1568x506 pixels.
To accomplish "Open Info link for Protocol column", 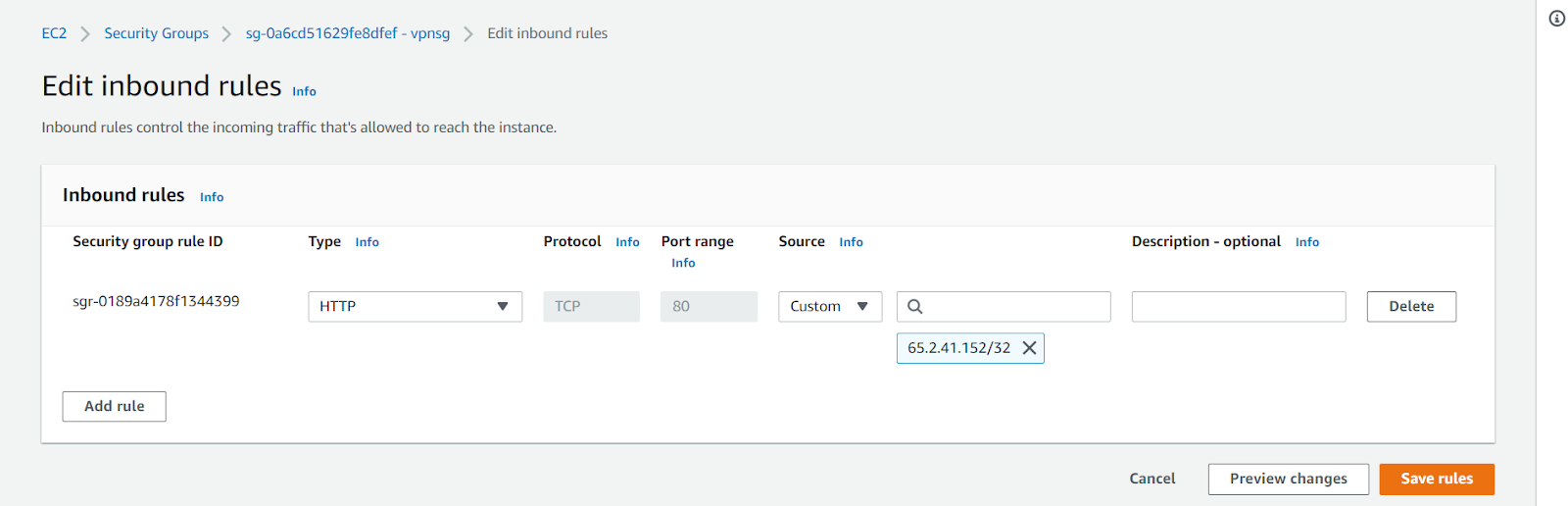I will click(627, 242).
